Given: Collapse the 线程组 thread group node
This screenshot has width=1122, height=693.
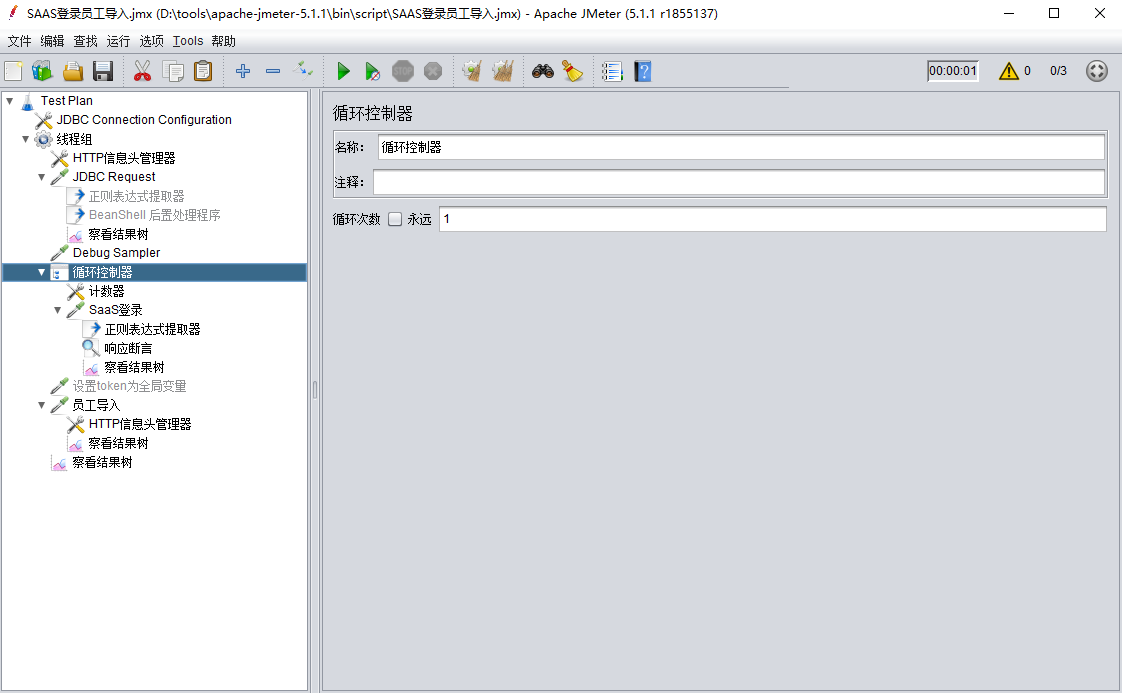Looking at the screenshot, I should click(x=26, y=139).
